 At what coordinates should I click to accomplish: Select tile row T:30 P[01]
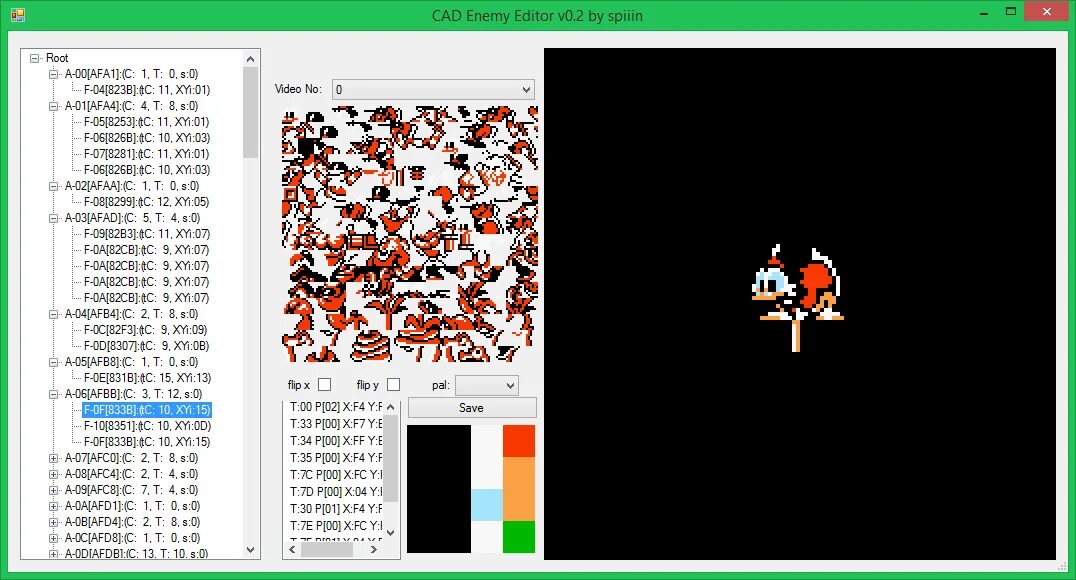click(335, 509)
